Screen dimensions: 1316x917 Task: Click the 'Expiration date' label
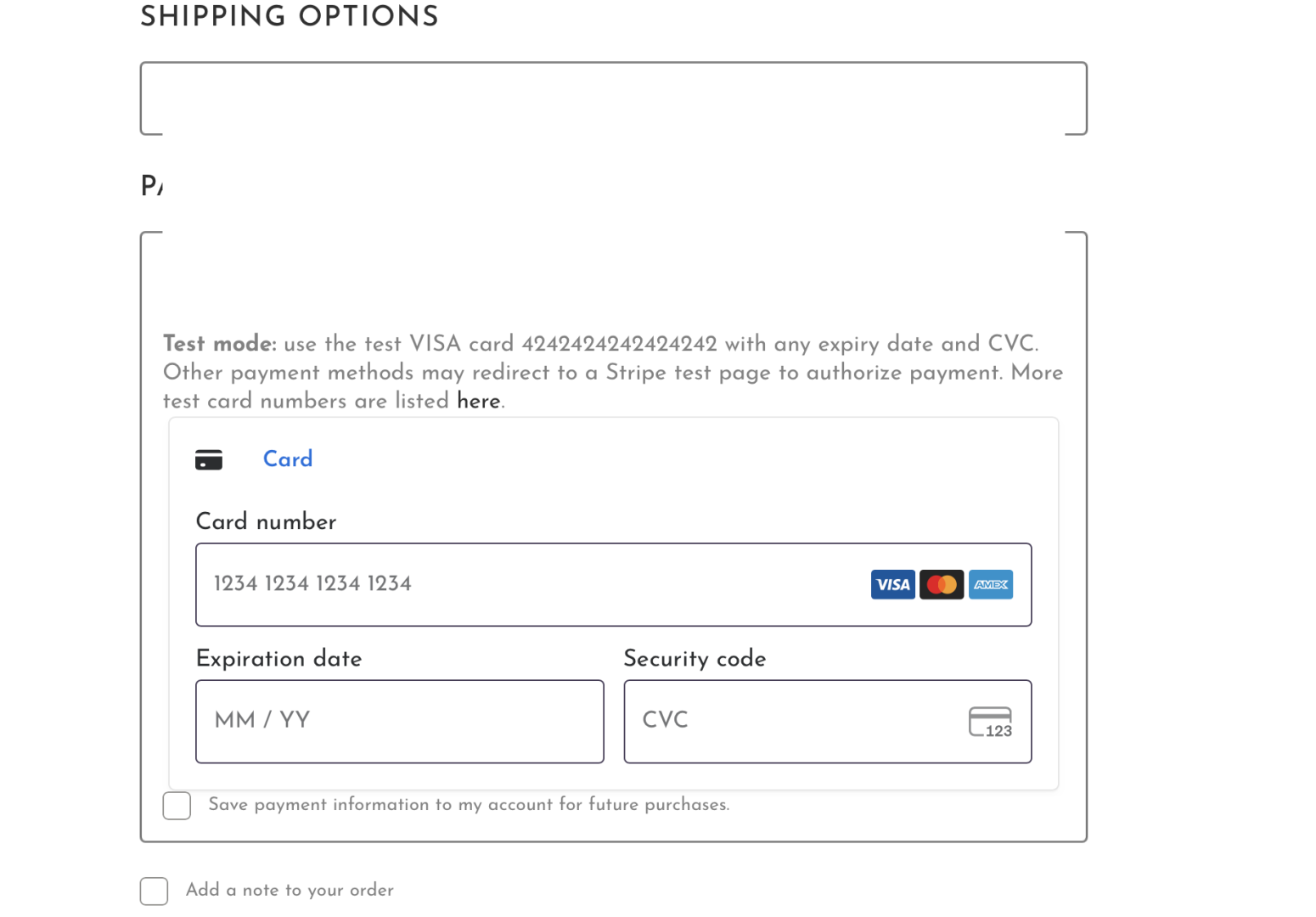[278, 659]
